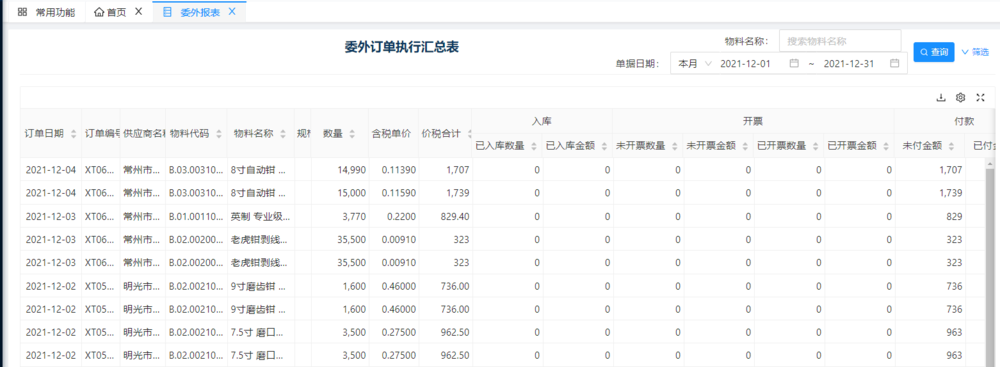This screenshot has height=367, width=1000.
Task: Sort by 未付金额 column
Action: point(951,146)
